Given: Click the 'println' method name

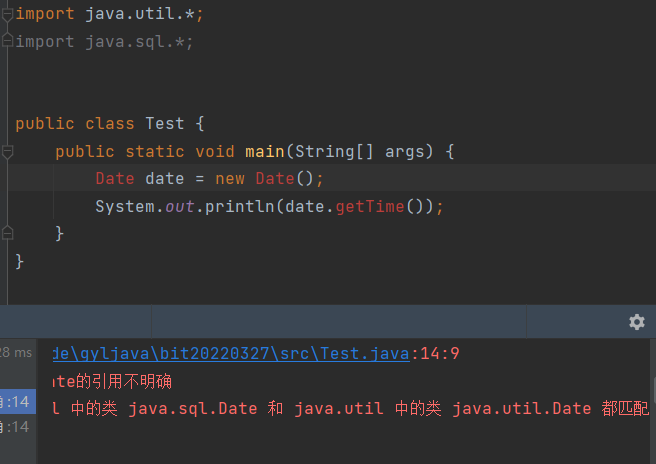Looking at the screenshot, I should 239,207.
